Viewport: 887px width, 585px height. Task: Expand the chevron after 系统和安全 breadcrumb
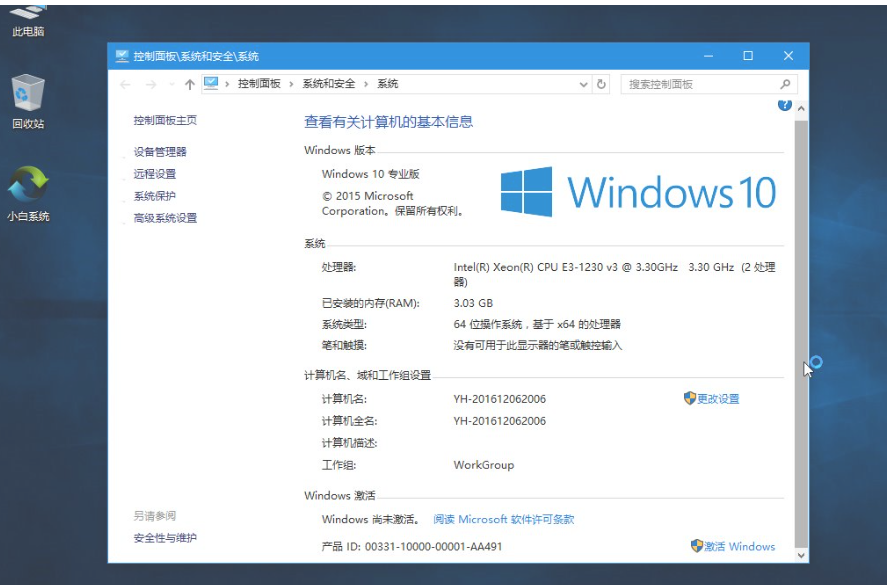[x=366, y=84]
